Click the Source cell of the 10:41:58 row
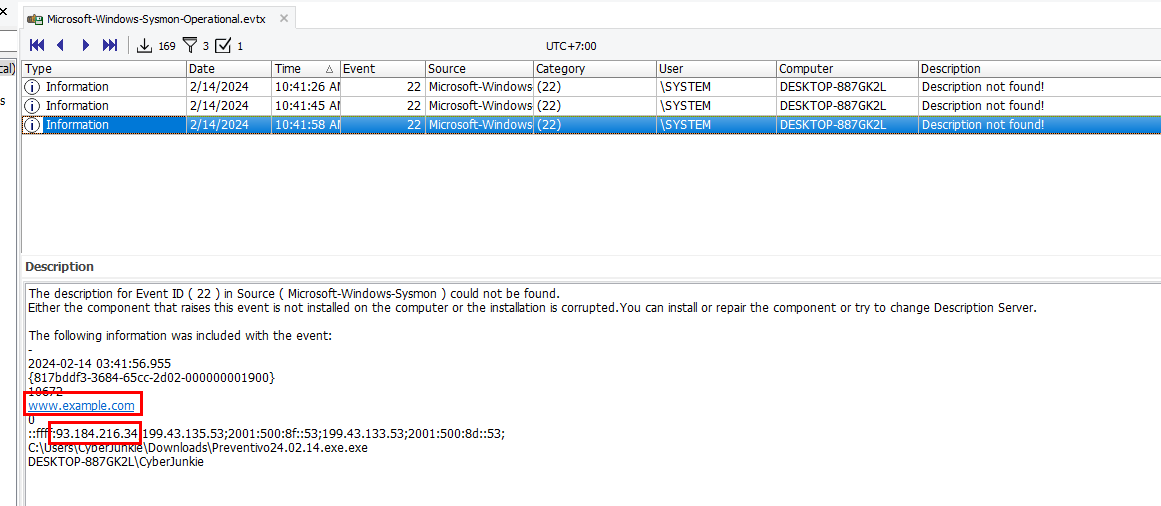This screenshot has width=1161, height=506. 479,125
